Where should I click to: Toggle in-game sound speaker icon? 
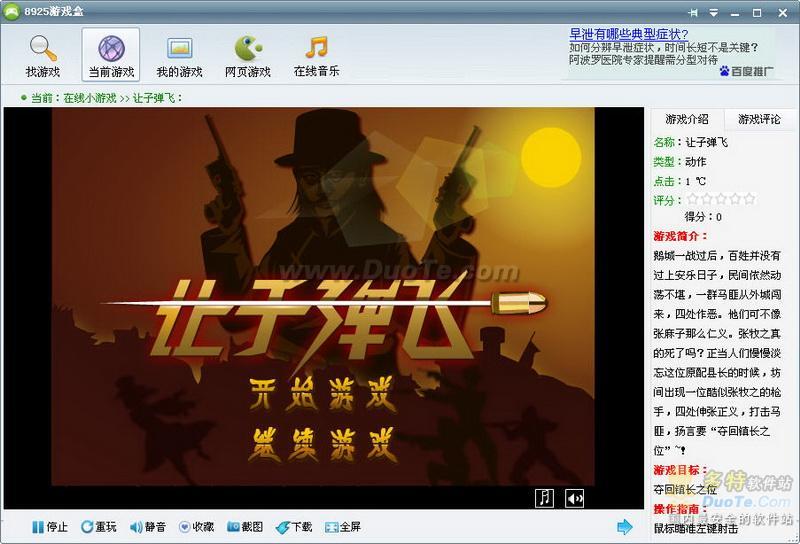[x=574, y=498]
